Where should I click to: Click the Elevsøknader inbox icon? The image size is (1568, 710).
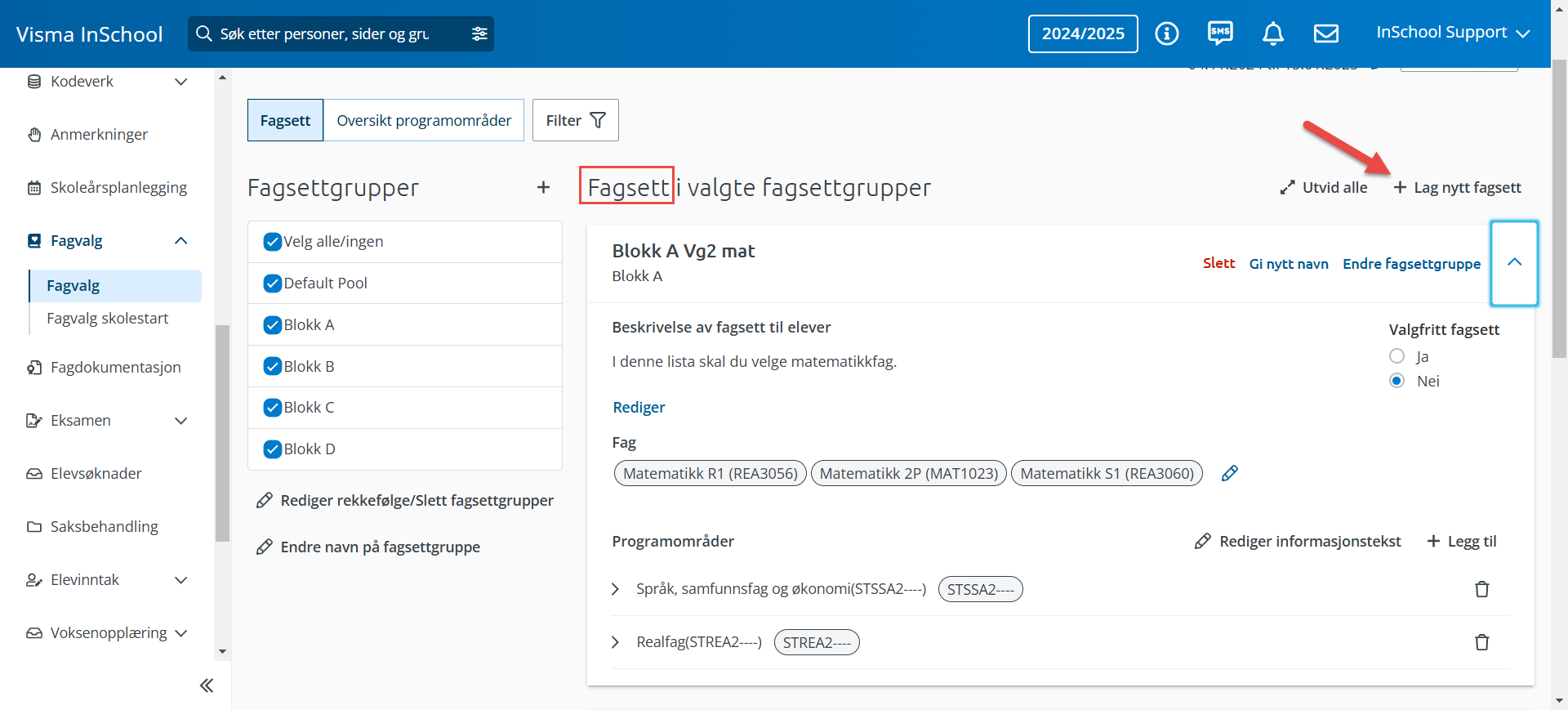click(34, 474)
